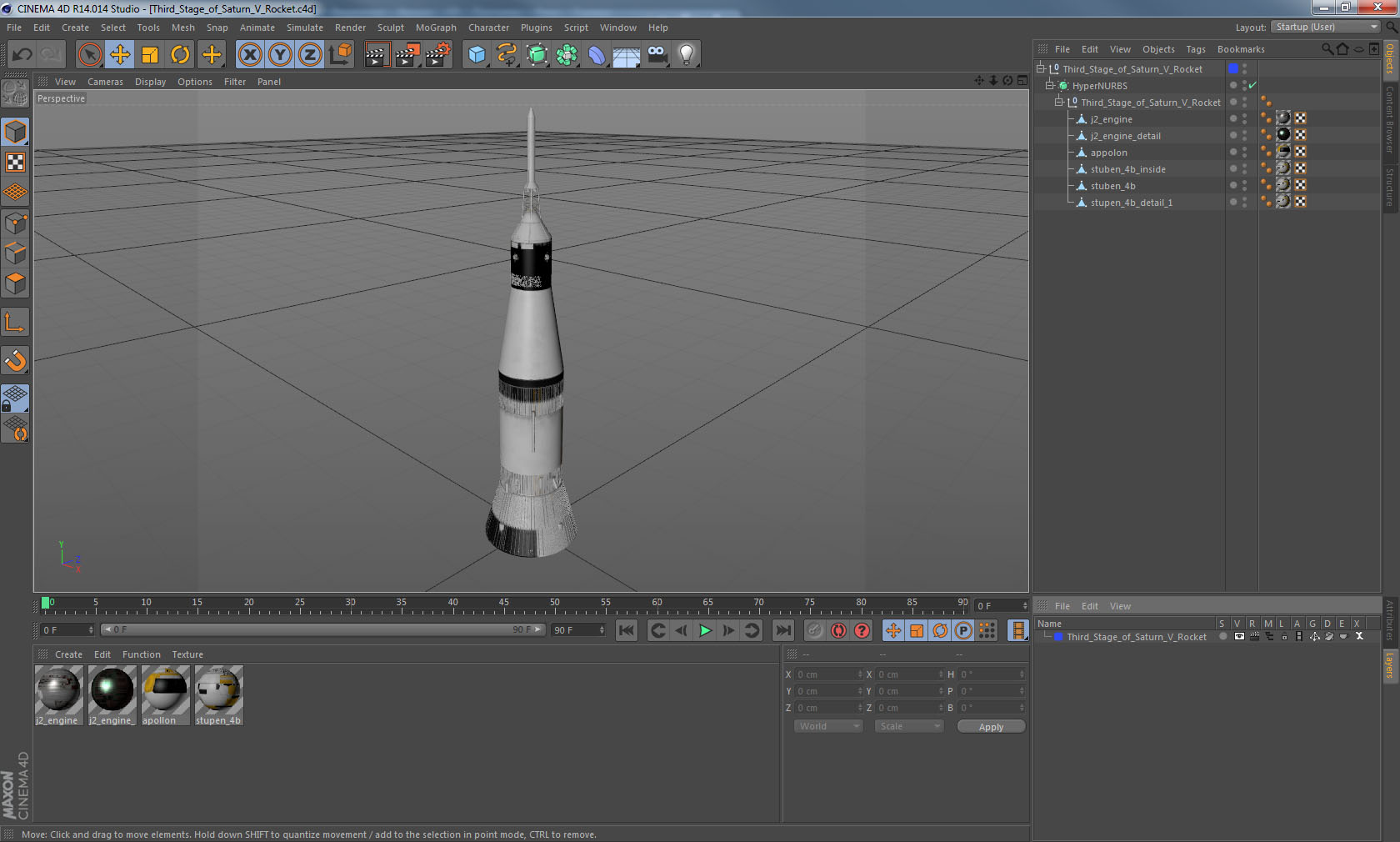Open the Plugins menu
Viewport: 1400px width, 842px height.
537,28
